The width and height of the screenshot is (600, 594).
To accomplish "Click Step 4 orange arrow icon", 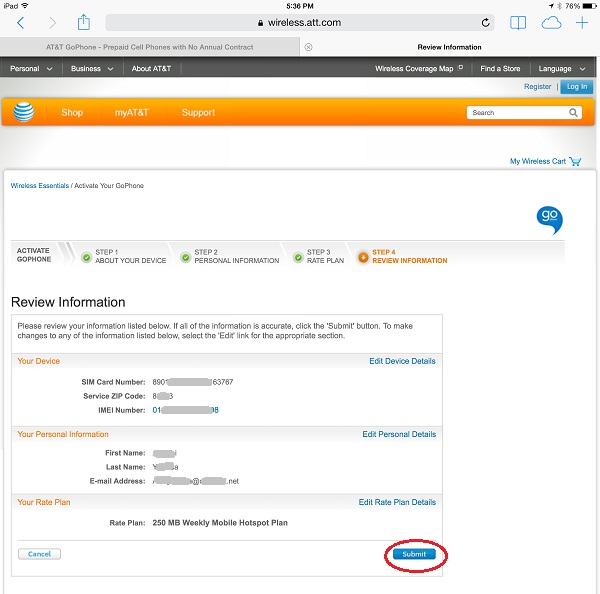I will point(363,257).
